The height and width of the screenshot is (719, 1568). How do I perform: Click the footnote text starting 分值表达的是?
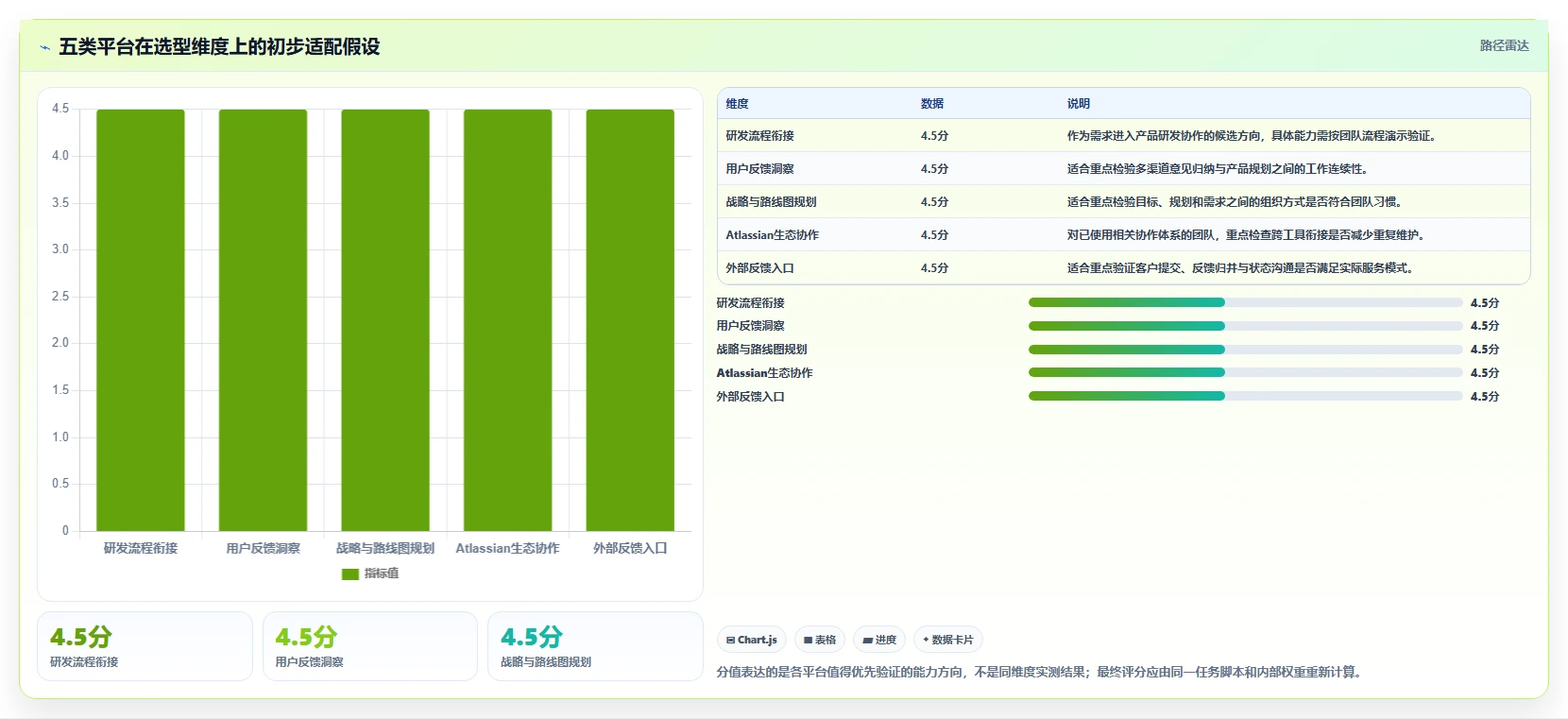coord(1041,673)
